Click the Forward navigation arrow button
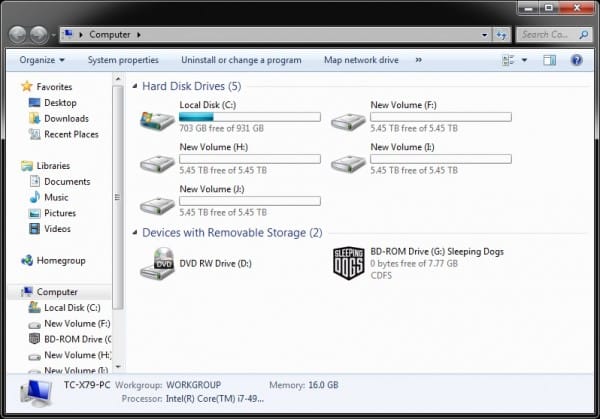The height and width of the screenshot is (419, 600). [x=39, y=35]
